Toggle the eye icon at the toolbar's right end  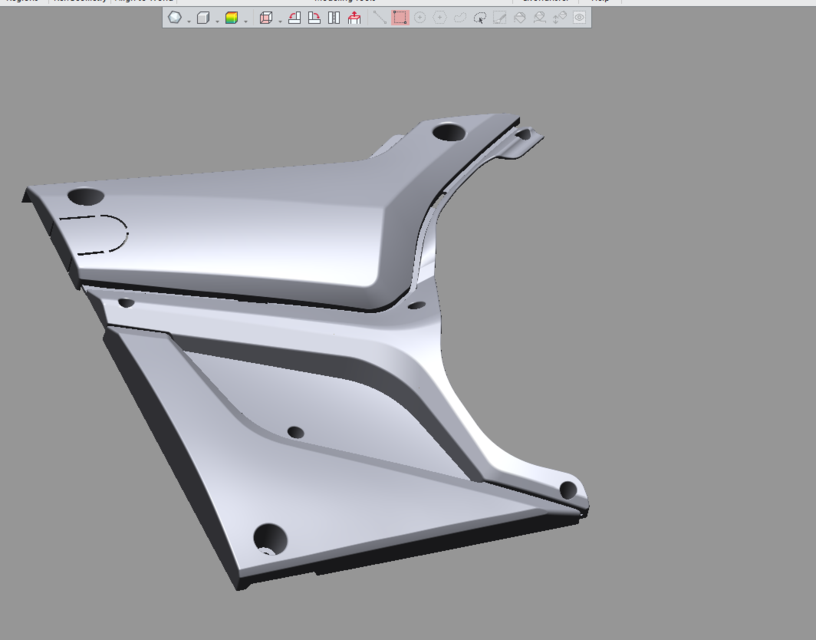579,17
